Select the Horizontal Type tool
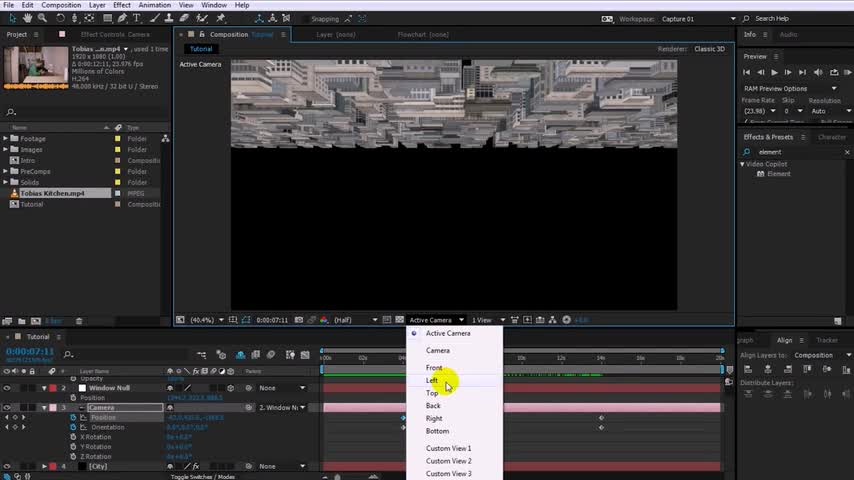Image resolution: width=854 pixels, height=480 pixels. tap(137, 19)
